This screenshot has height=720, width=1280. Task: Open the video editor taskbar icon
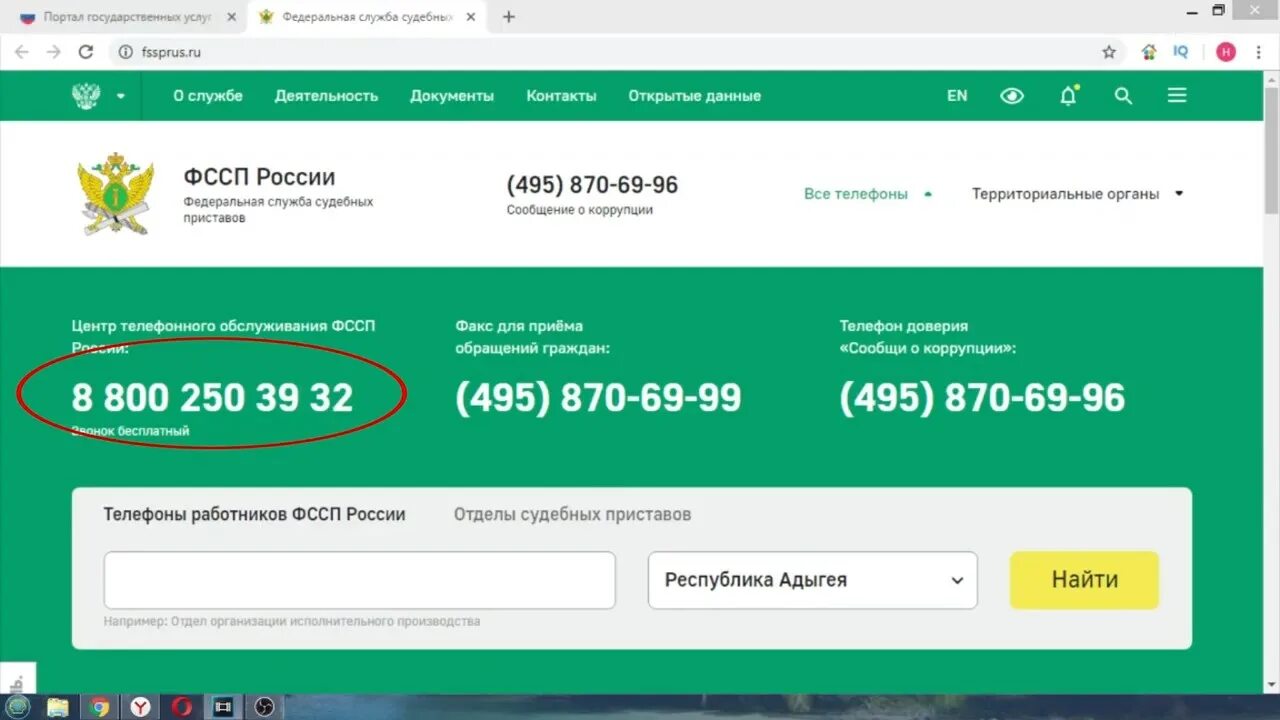(x=222, y=707)
